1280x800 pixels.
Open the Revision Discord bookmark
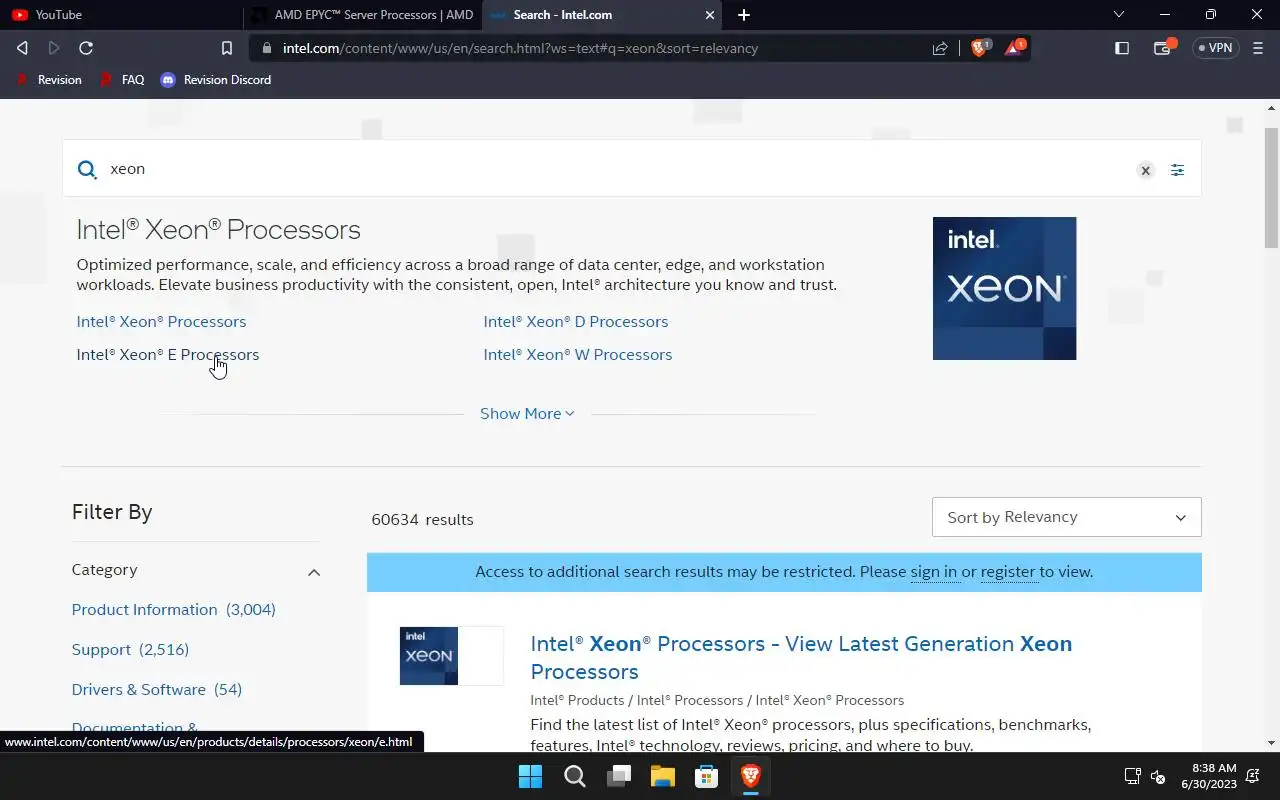pyautogui.click(x=216, y=80)
